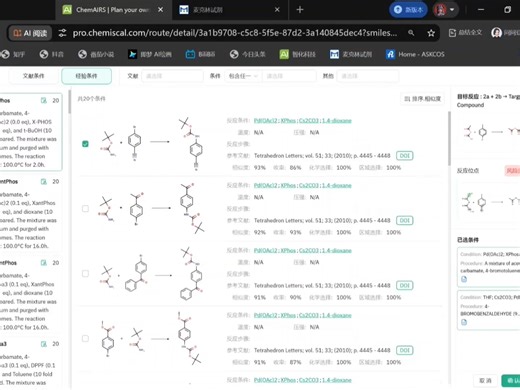Uncheck the 86% yield reaction checkbox
Image resolution: width=520 pixels, height=390 pixels.
coord(85,144)
